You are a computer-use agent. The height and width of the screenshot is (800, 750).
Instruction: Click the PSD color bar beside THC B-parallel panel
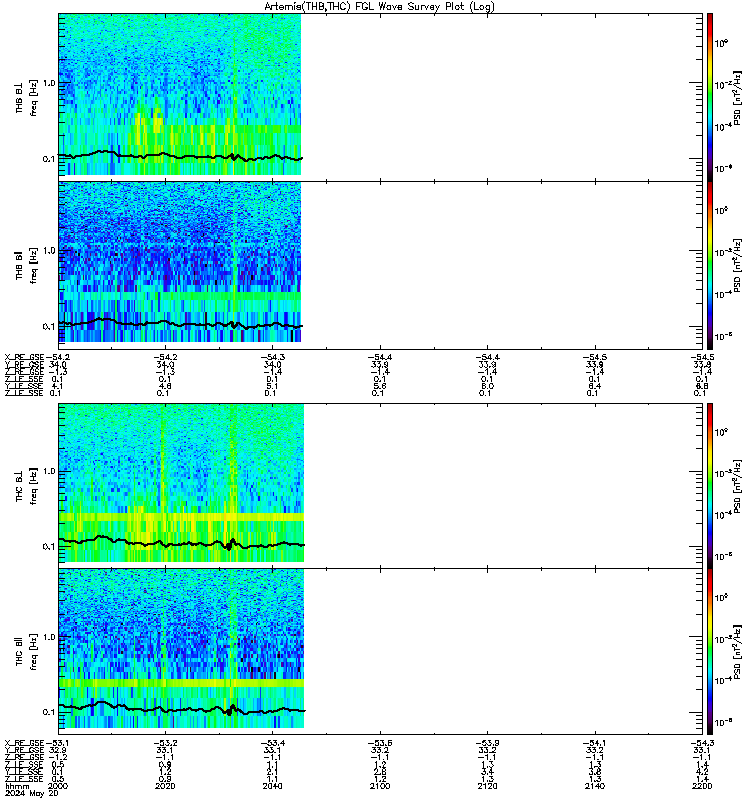(x=710, y=652)
